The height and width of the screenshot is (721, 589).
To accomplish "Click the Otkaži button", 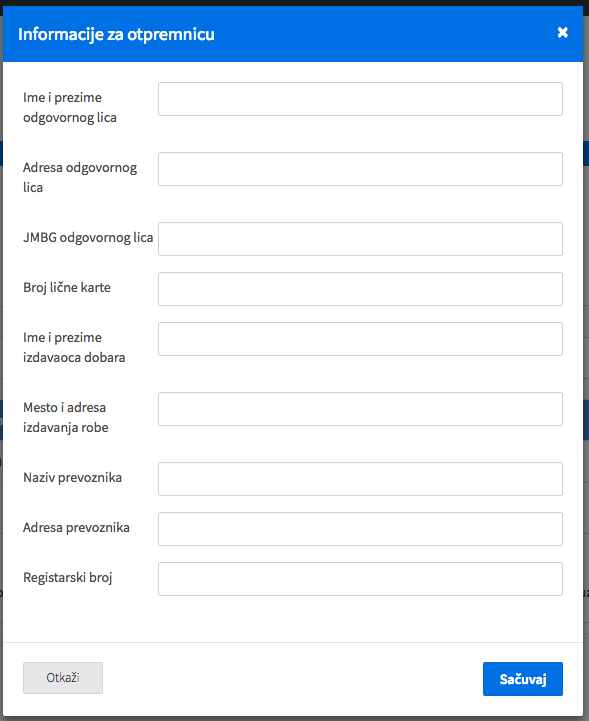I will (x=63, y=678).
